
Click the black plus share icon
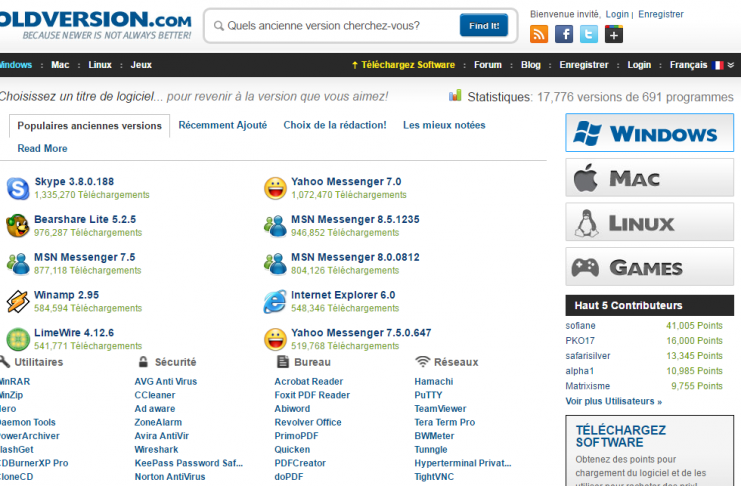(x=613, y=35)
